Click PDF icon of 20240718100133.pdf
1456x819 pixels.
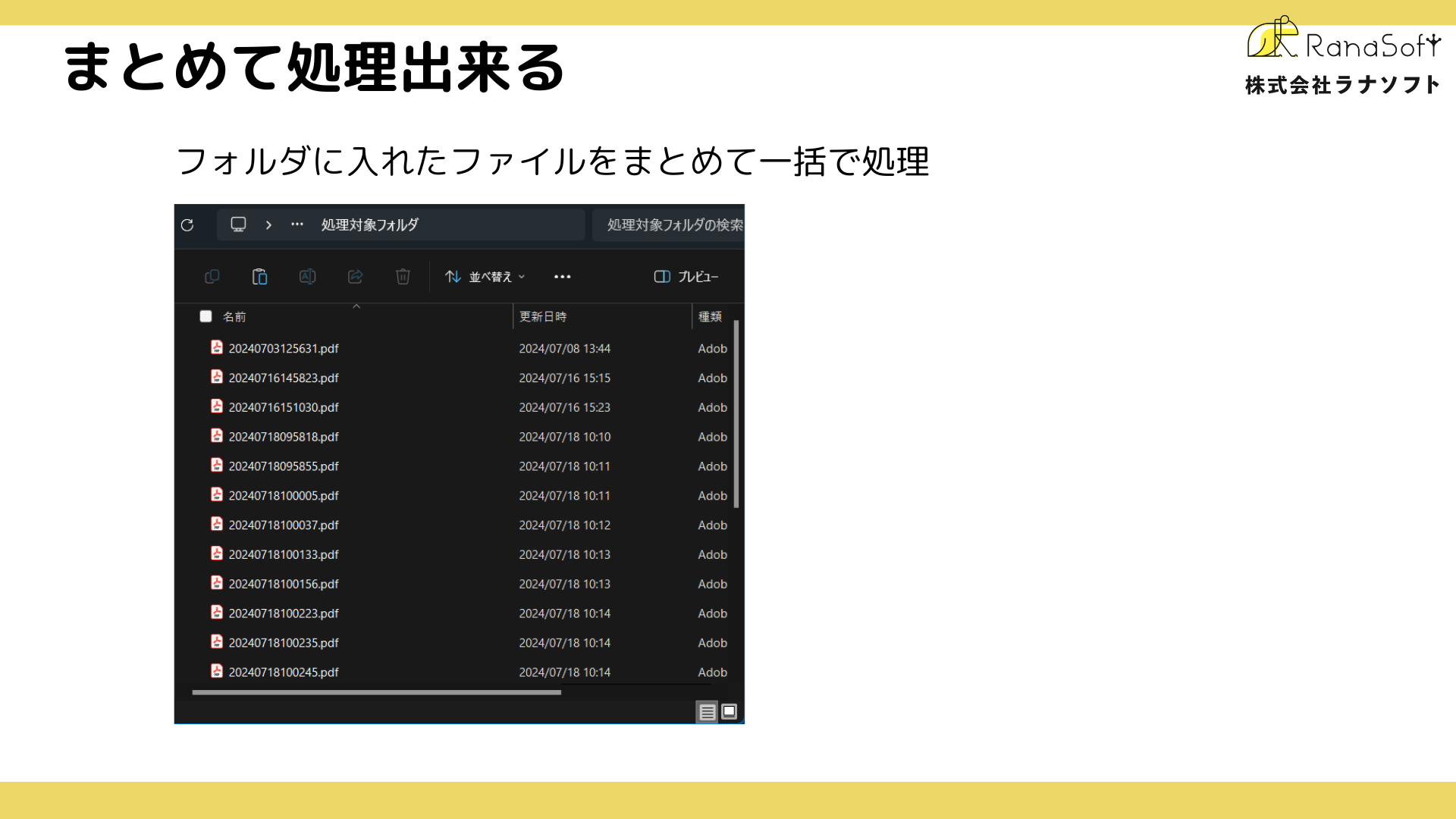(x=217, y=554)
